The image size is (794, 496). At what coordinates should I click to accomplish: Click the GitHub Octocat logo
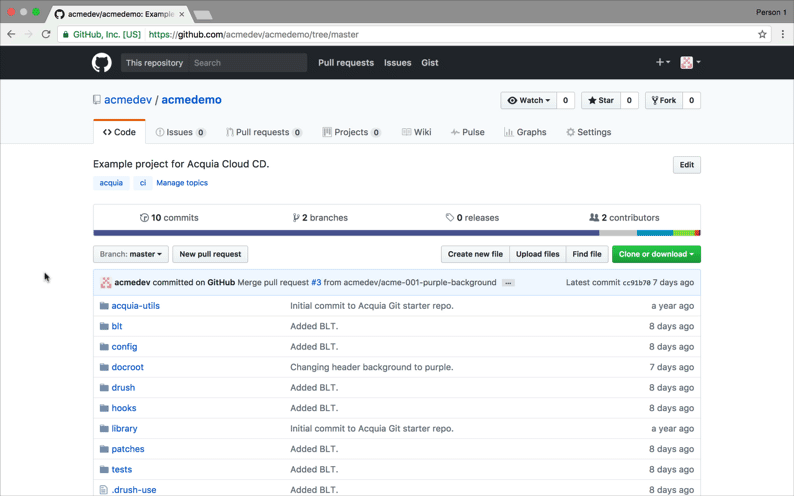(x=102, y=62)
